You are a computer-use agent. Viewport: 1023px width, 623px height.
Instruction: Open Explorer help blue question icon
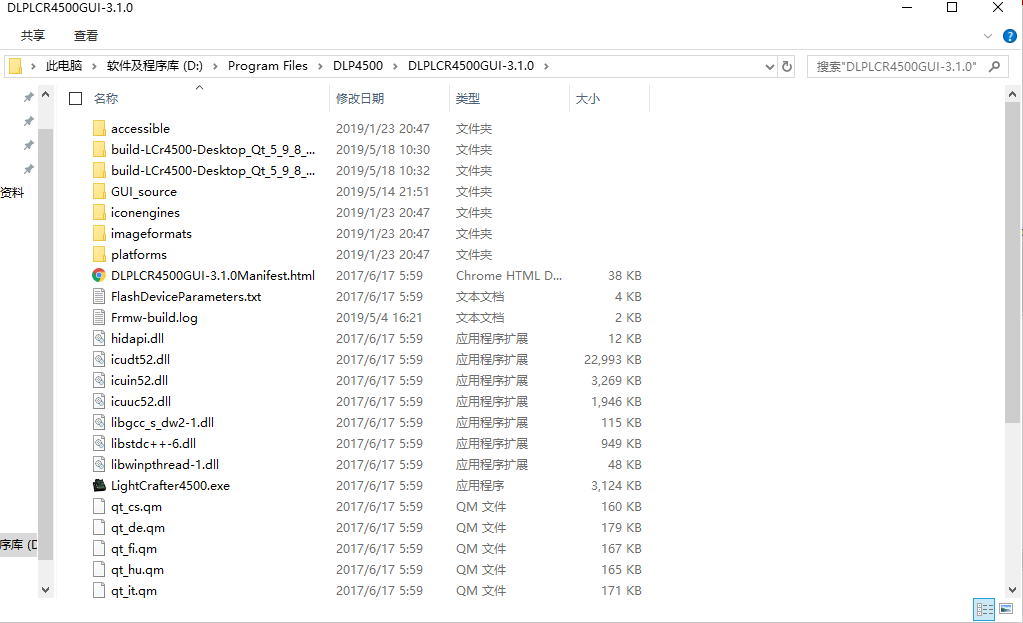(x=1009, y=36)
